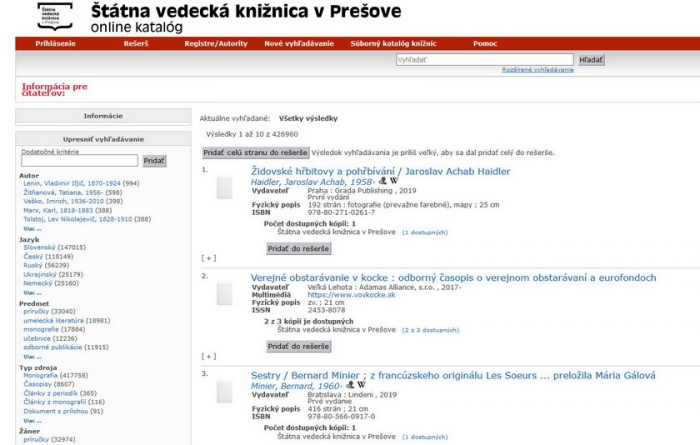700x445 pixels.
Task: Open author link Minier, Bernard, 1960-
Action: pyautogui.click(x=297, y=386)
